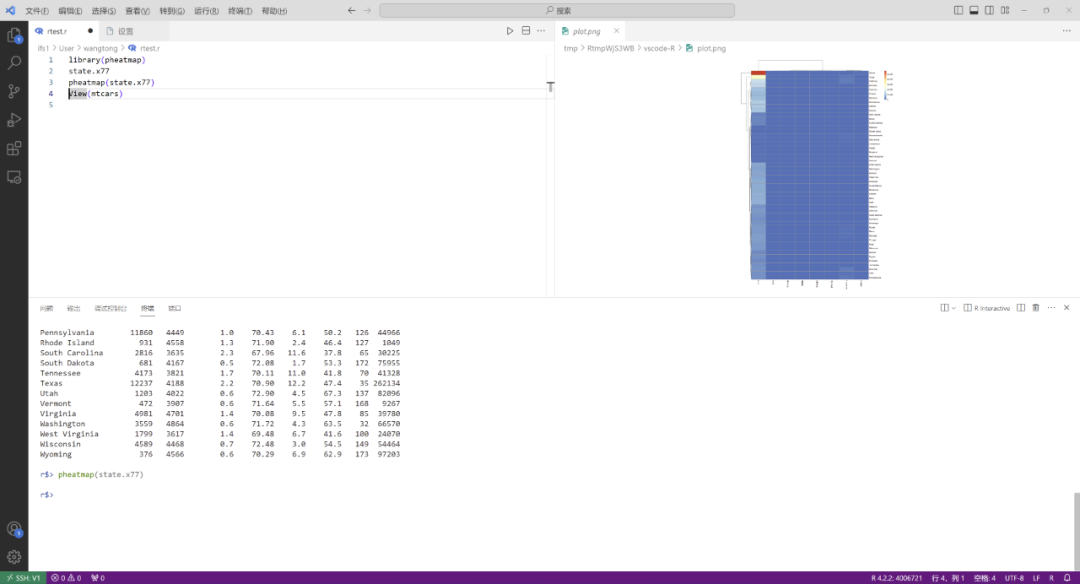Open customize layout options
Viewport: 1080px width, 584px height.
(1005, 10)
